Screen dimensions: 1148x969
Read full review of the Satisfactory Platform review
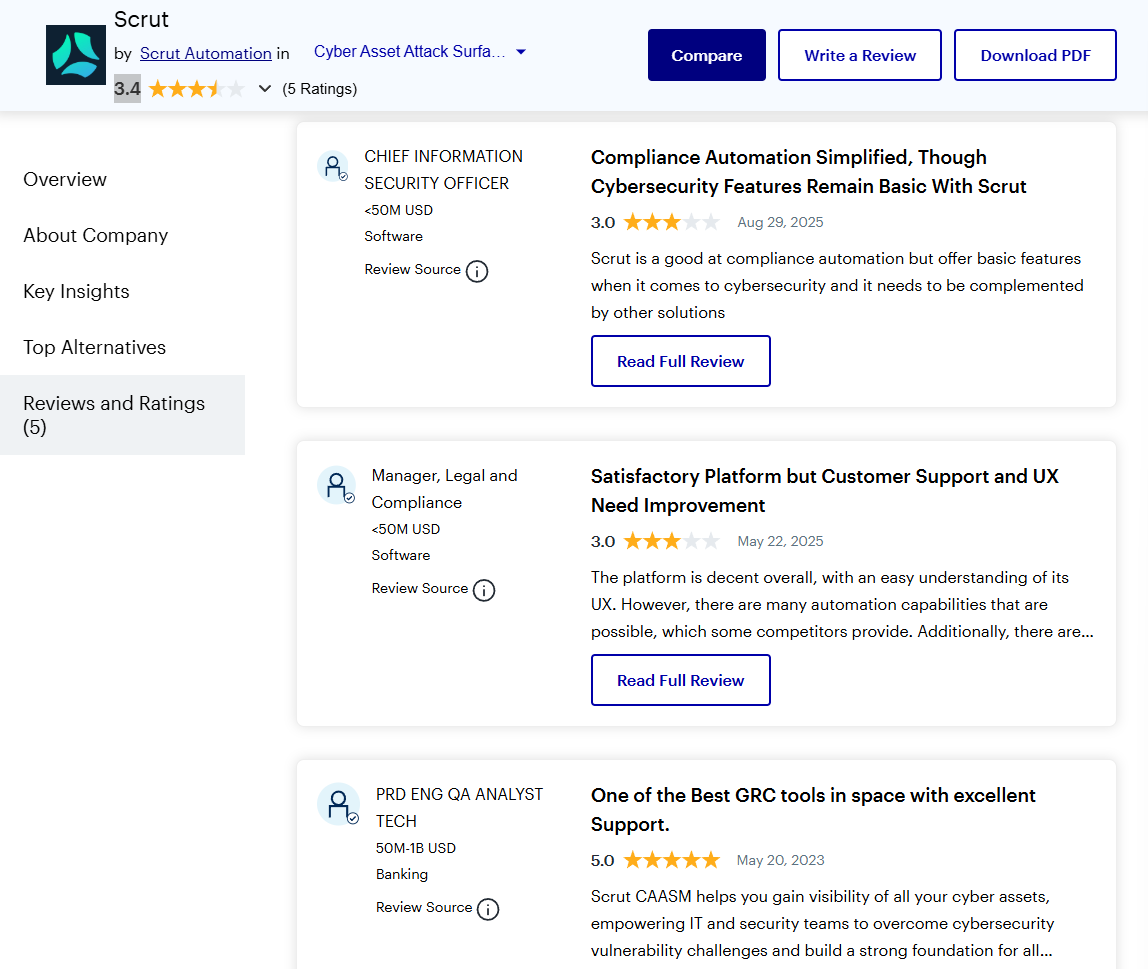[x=680, y=680]
